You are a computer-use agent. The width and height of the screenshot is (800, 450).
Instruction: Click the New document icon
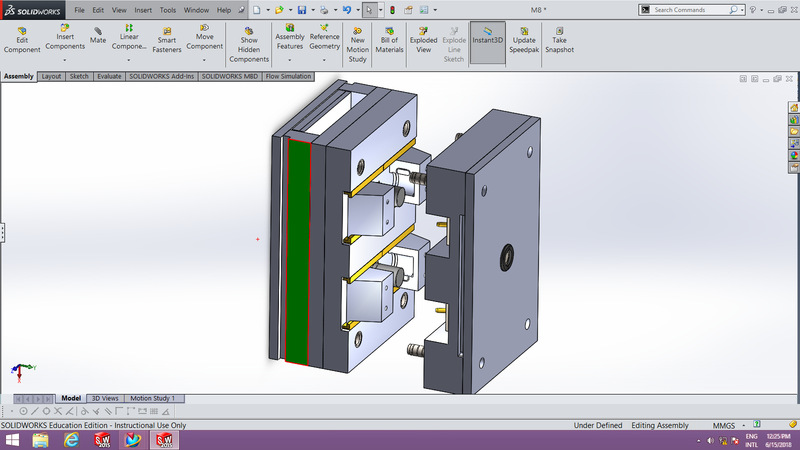(257, 10)
